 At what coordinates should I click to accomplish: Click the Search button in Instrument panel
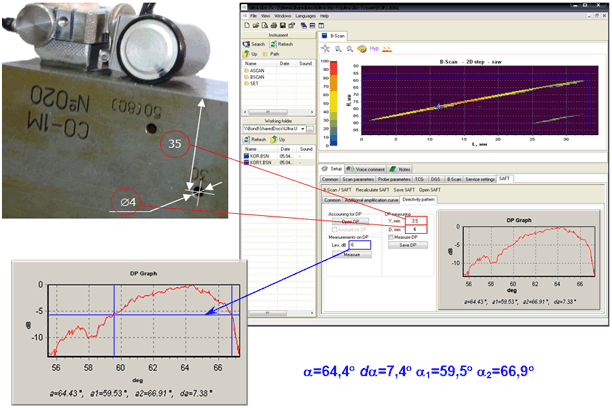click(256, 44)
